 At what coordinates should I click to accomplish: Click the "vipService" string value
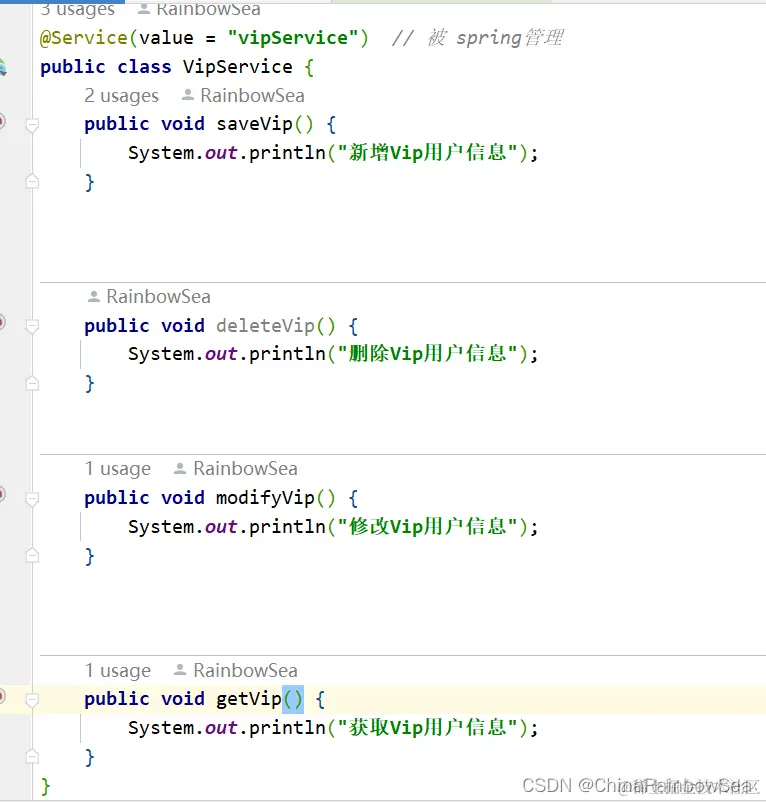(x=293, y=38)
